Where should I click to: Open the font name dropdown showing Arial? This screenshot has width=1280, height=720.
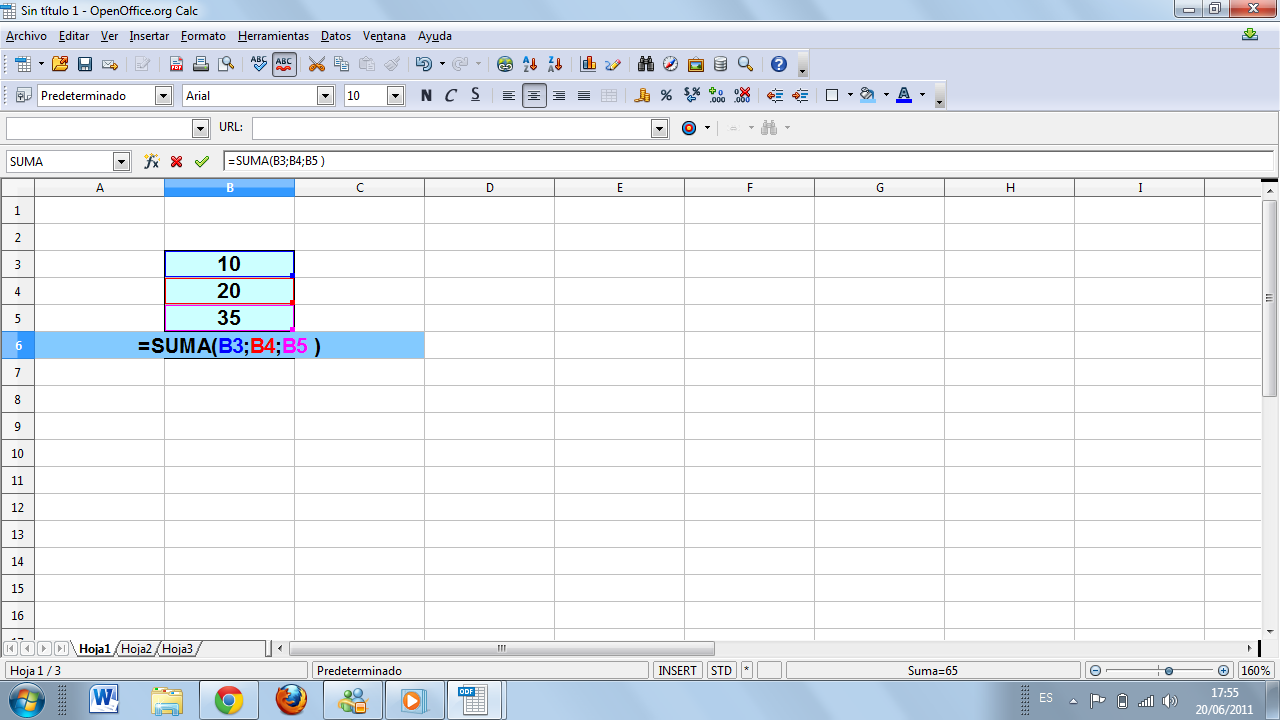coord(326,95)
